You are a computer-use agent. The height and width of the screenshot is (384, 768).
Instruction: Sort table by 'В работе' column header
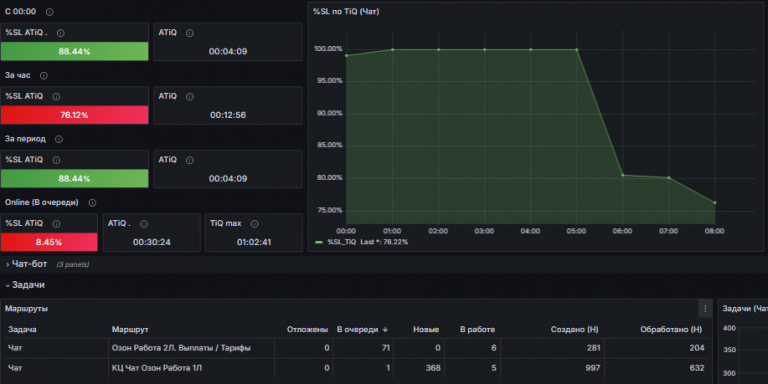tap(478, 330)
